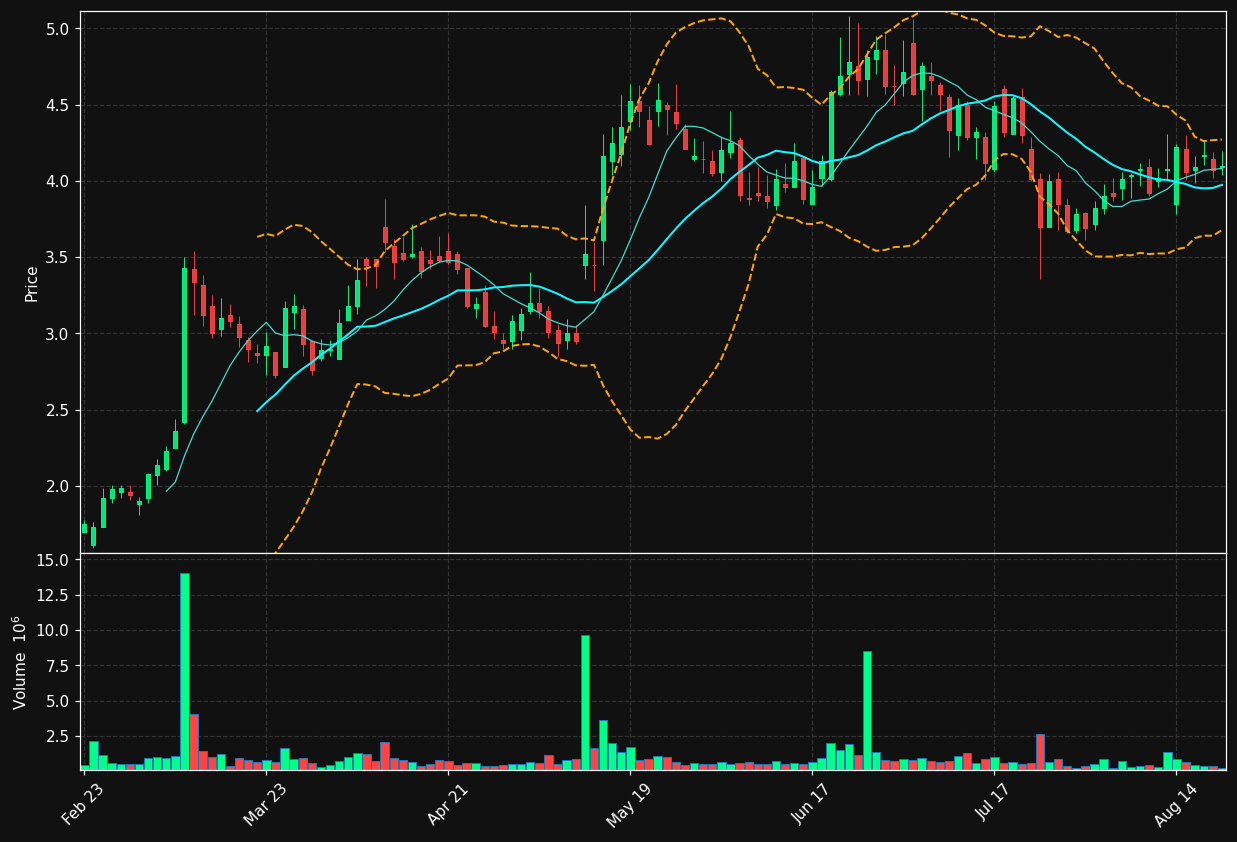
Task: Click the 2.5 price tick label
Action: pyautogui.click(x=58, y=410)
